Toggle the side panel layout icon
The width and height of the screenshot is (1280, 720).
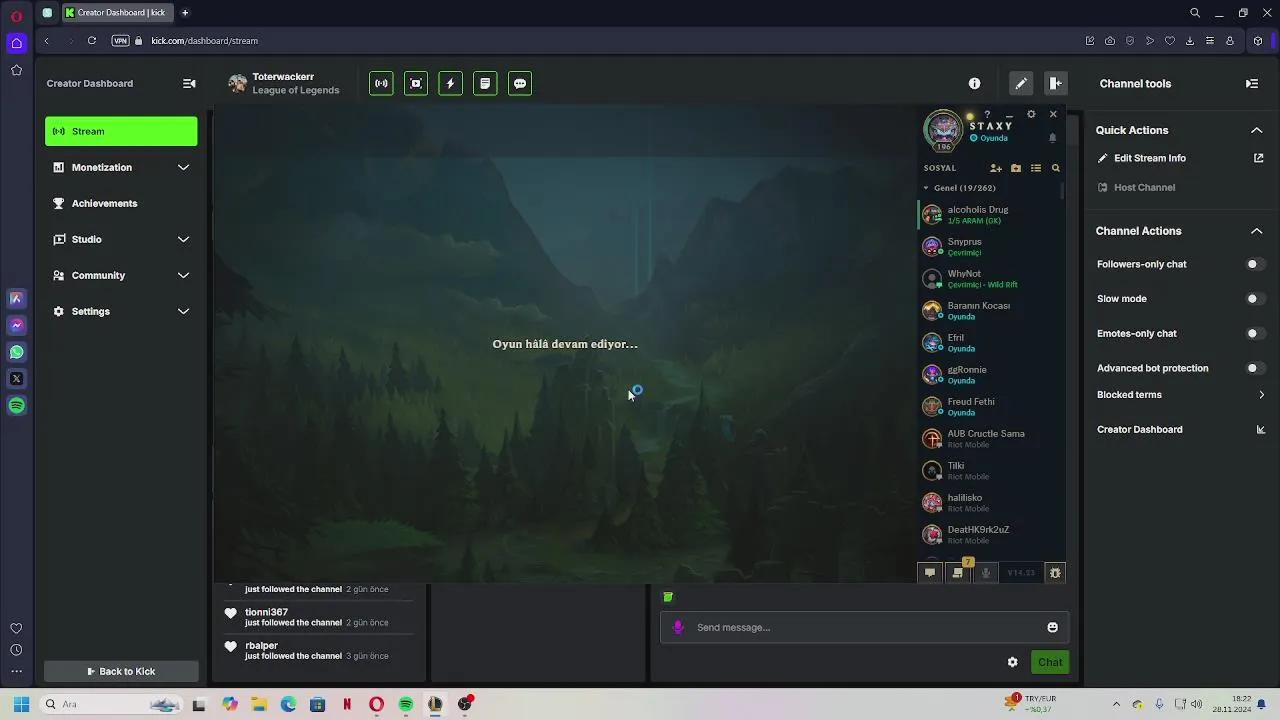[x=1055, y=84]
